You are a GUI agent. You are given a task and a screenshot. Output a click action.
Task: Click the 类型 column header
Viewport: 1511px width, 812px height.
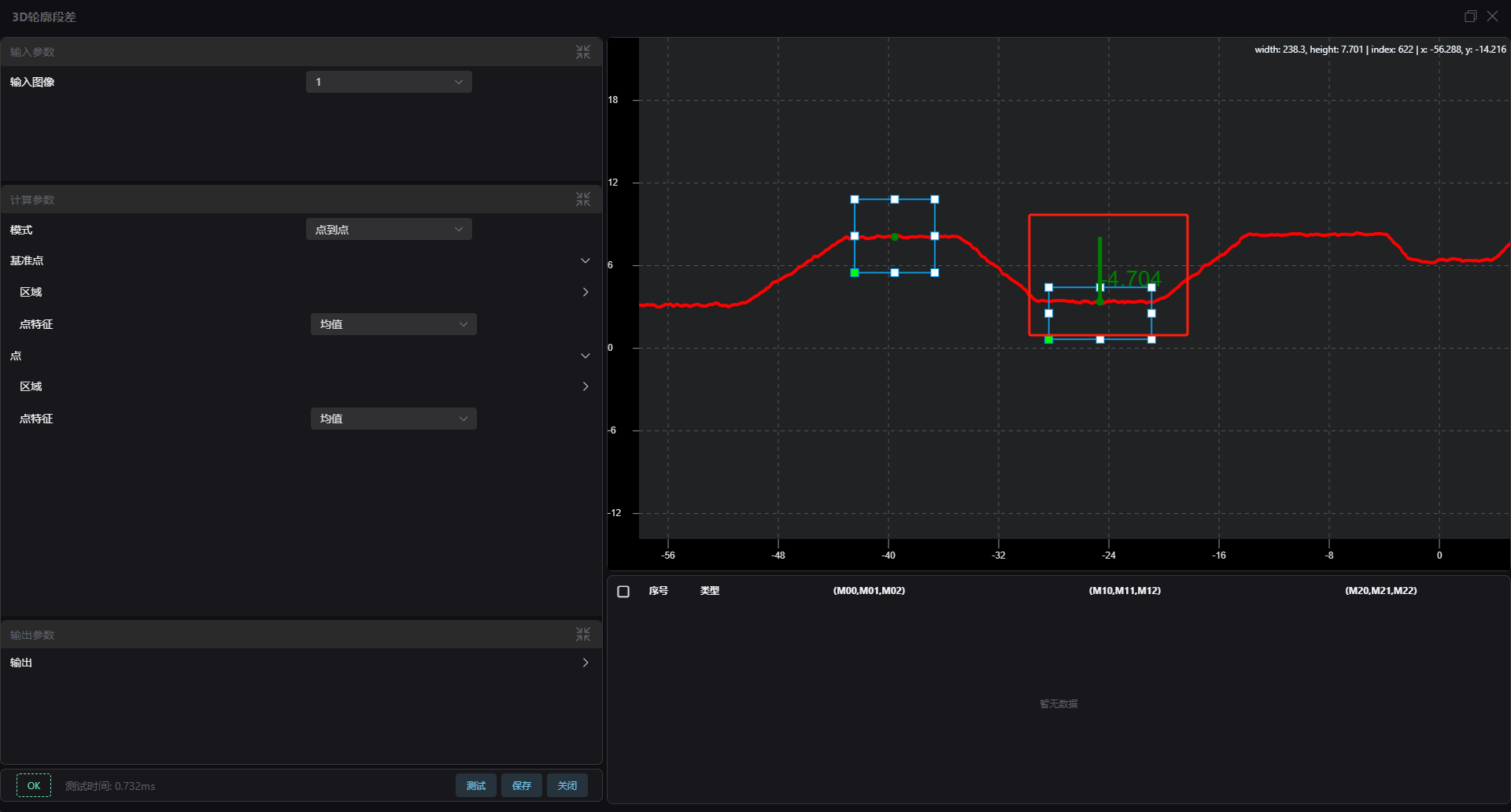tap(710, 591)
